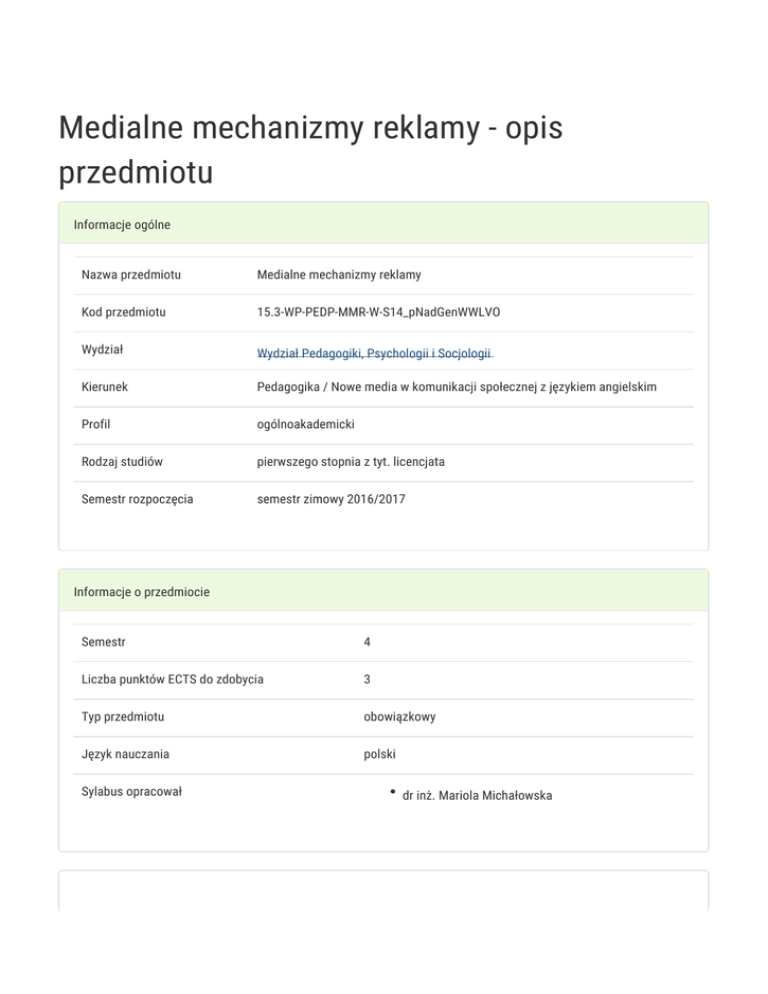Click the "Nazwa przedmiotu" row label
This screenshot has height=994, width=768.
137,274
